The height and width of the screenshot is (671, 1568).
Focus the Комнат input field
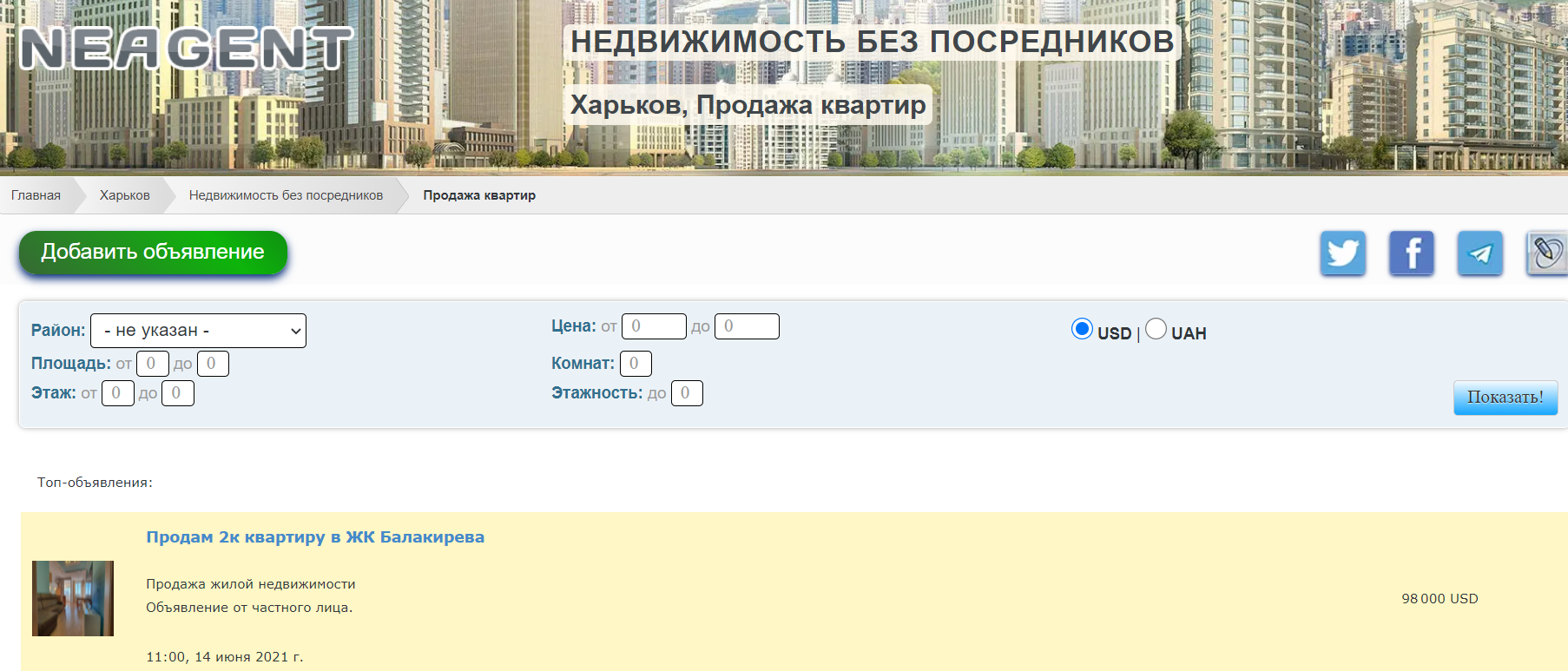pos(636,364)
